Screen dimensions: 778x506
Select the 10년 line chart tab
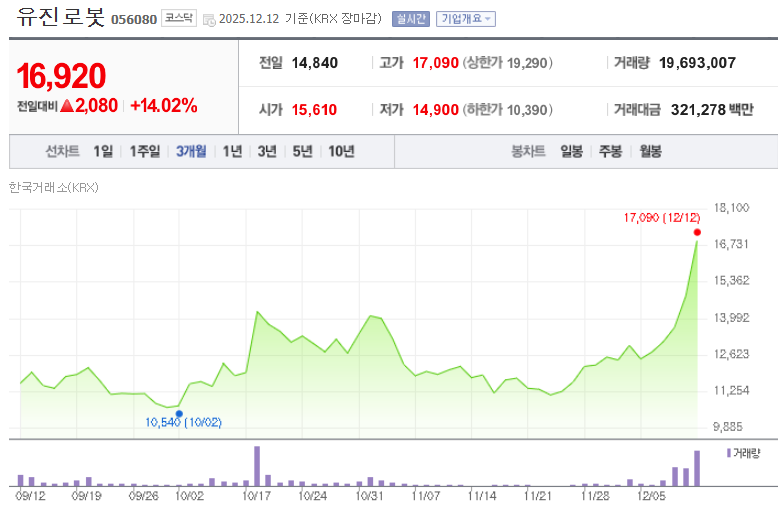[x=341, y=151]
